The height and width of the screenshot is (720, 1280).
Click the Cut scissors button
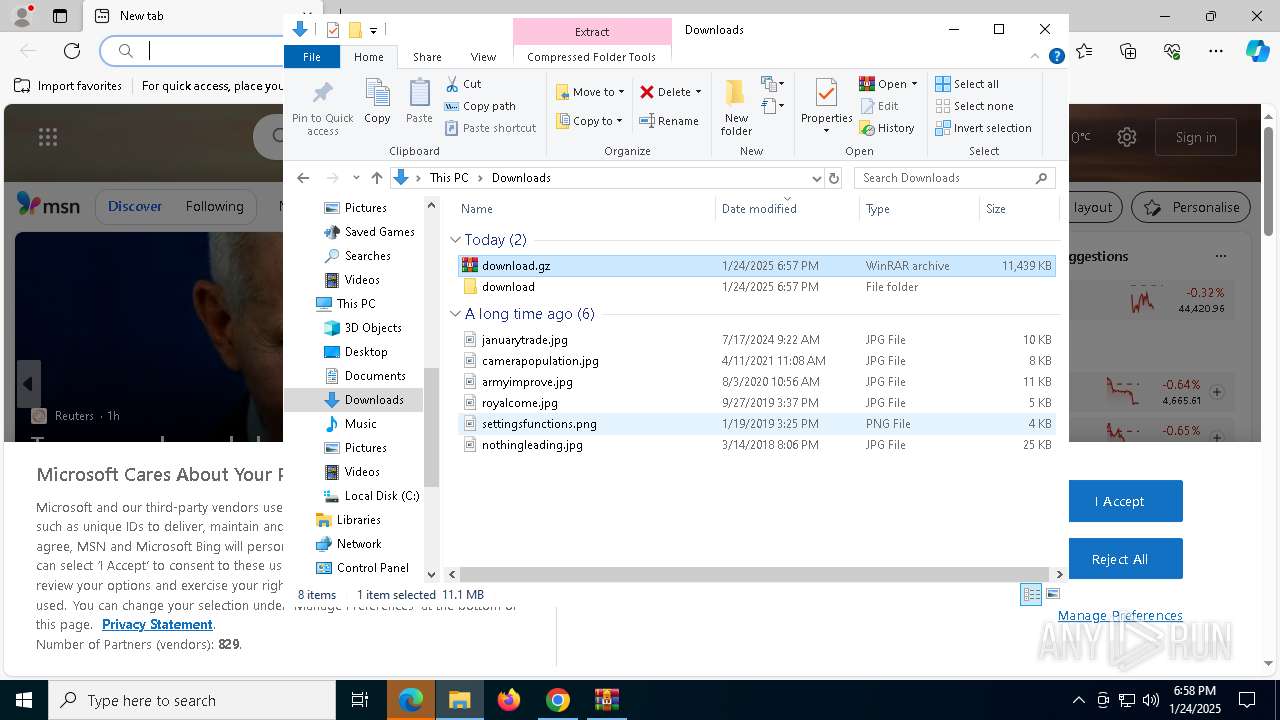point(463,84)
